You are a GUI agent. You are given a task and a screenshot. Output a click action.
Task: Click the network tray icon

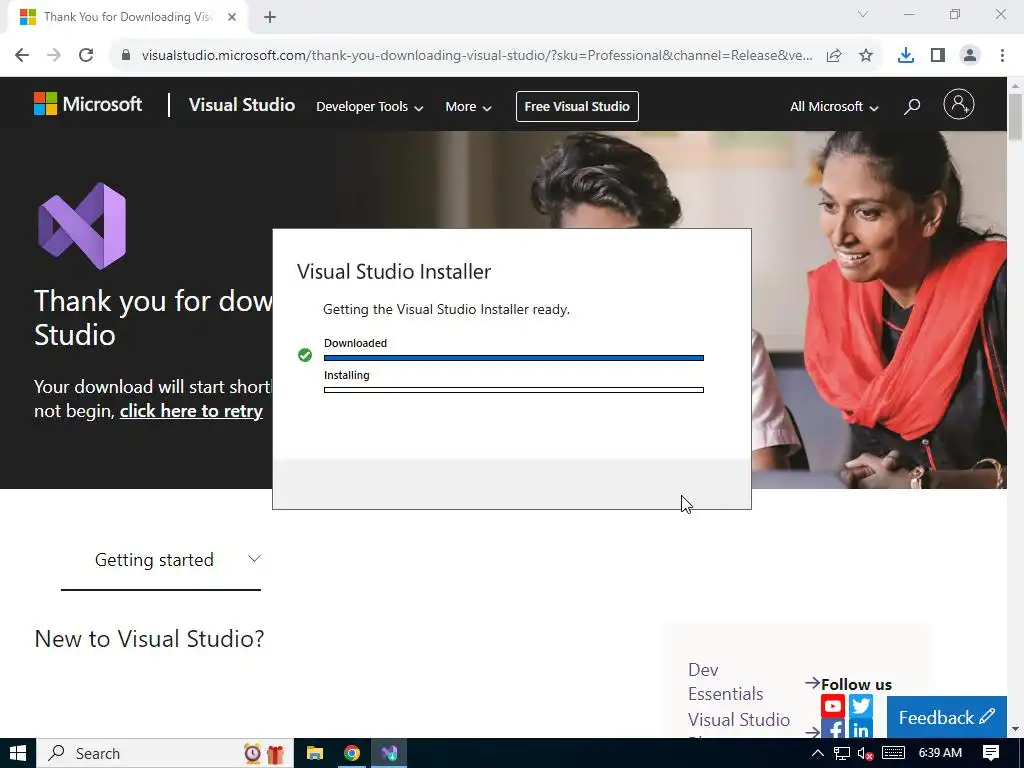(842, 754)
